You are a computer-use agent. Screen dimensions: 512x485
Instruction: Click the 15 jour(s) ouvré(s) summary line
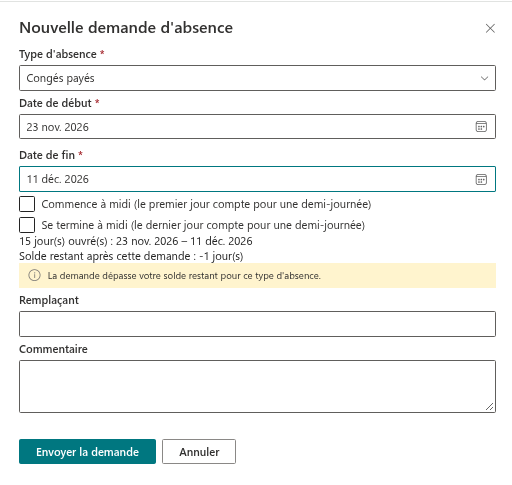pos(136,241)
